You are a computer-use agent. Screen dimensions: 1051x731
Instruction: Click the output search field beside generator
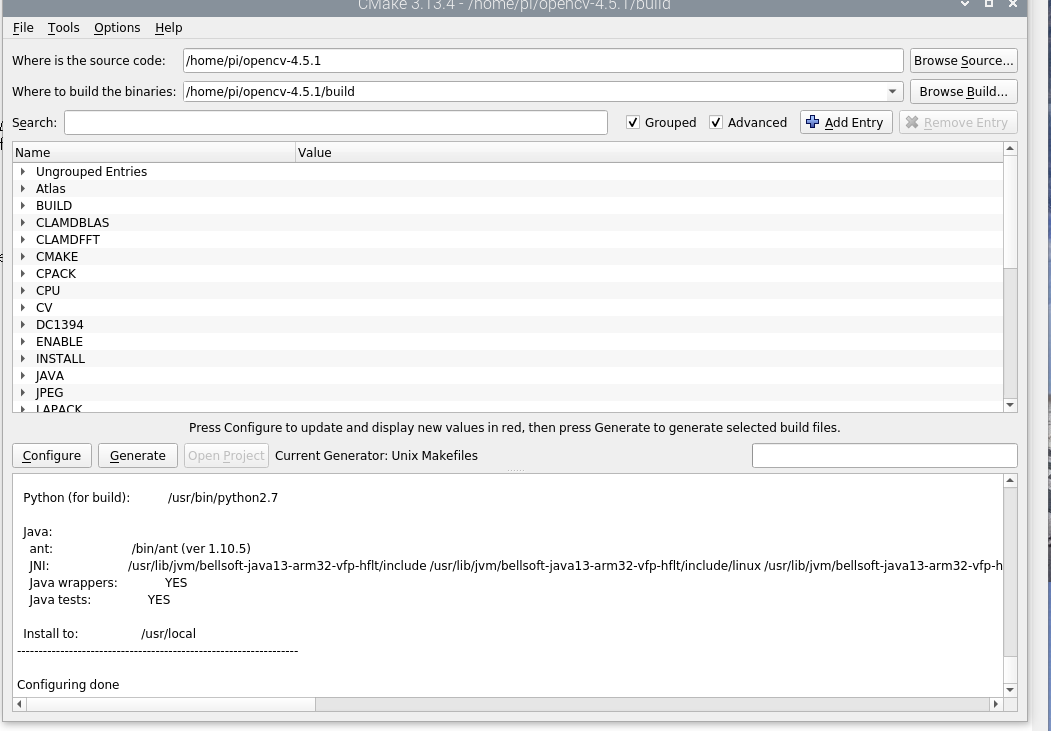885,456
